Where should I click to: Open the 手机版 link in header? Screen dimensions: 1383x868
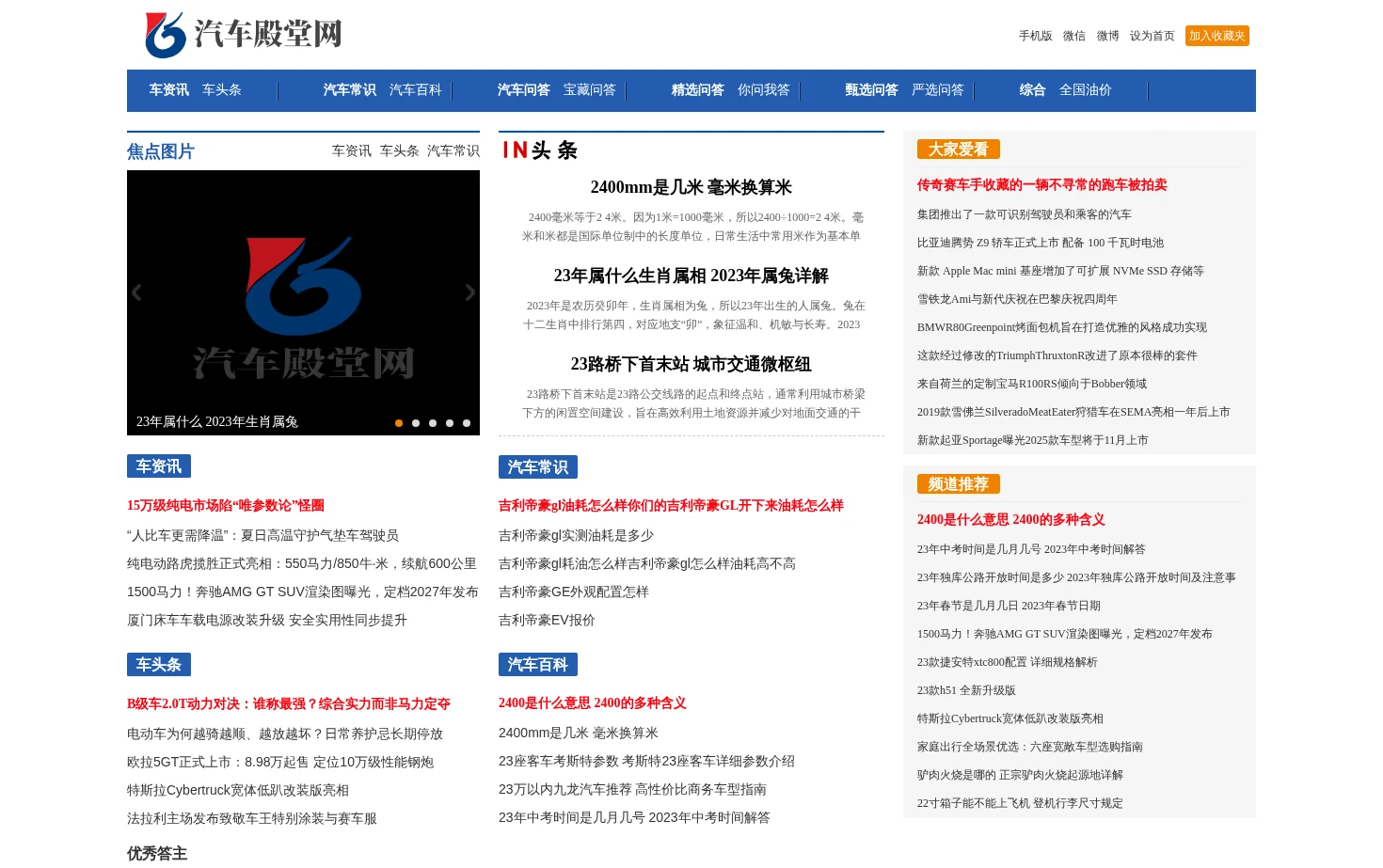tap(1035, 36)
